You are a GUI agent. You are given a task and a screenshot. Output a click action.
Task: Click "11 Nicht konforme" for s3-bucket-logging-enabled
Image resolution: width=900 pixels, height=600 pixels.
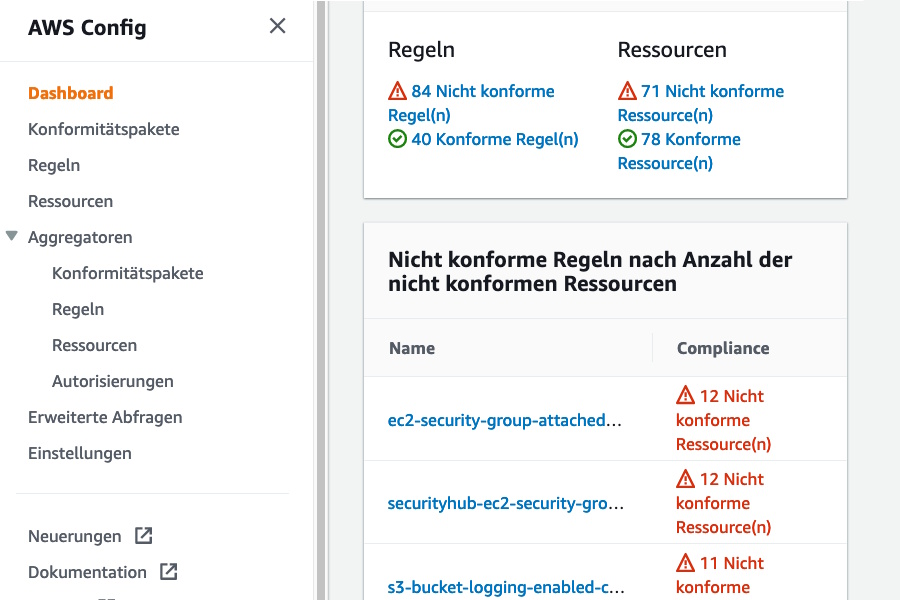pos(720,575)
